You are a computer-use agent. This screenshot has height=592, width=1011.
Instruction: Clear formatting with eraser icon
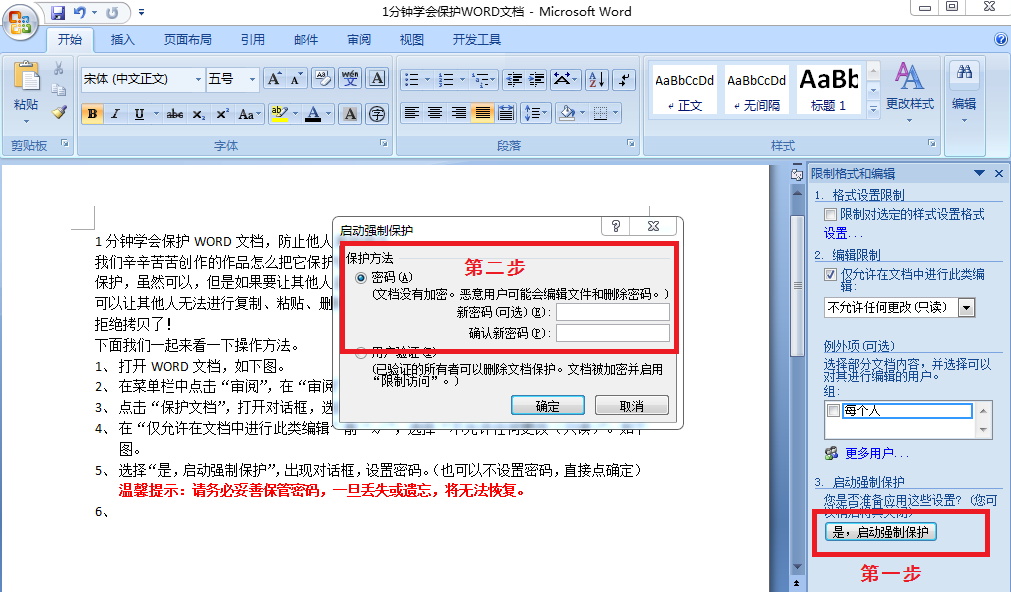(323, 79)
